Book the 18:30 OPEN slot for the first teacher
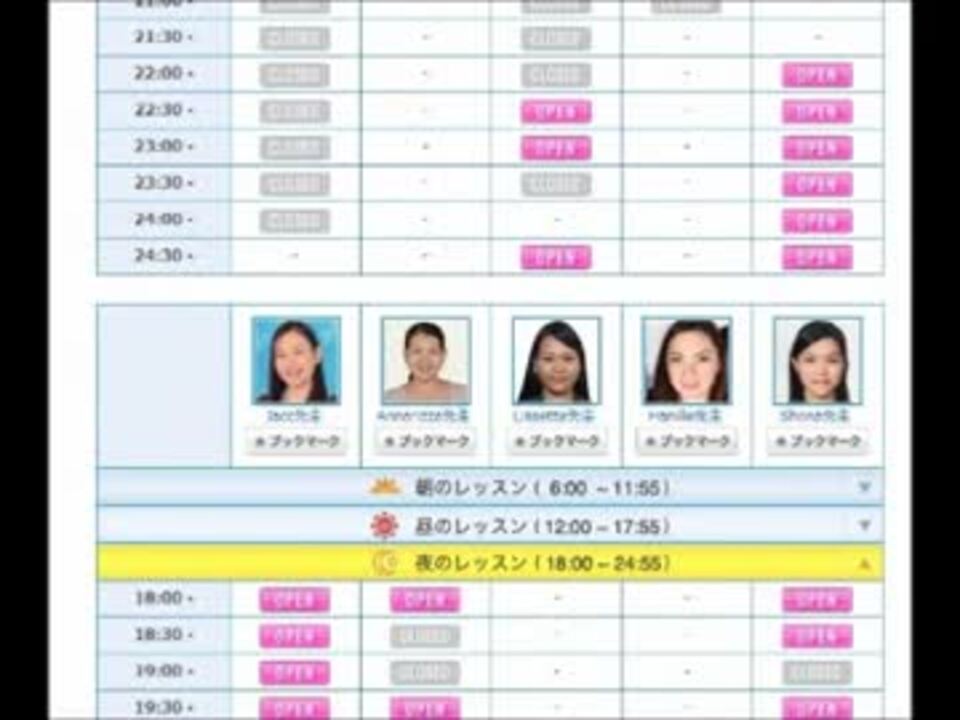Image resolution: width=960 pixels, height=720 pixels. (x=294, y=636)
